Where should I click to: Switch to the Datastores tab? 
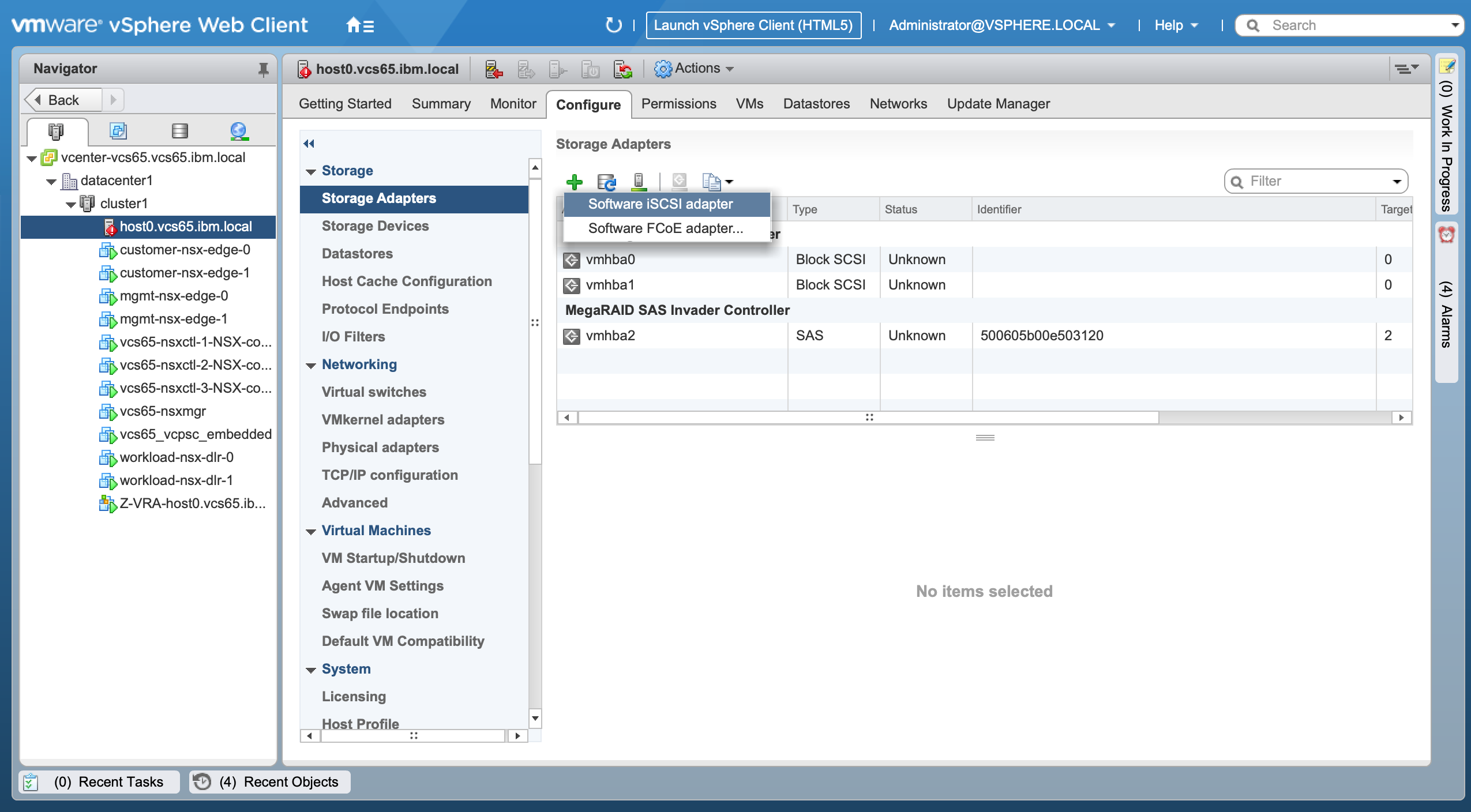click(816, 104)
